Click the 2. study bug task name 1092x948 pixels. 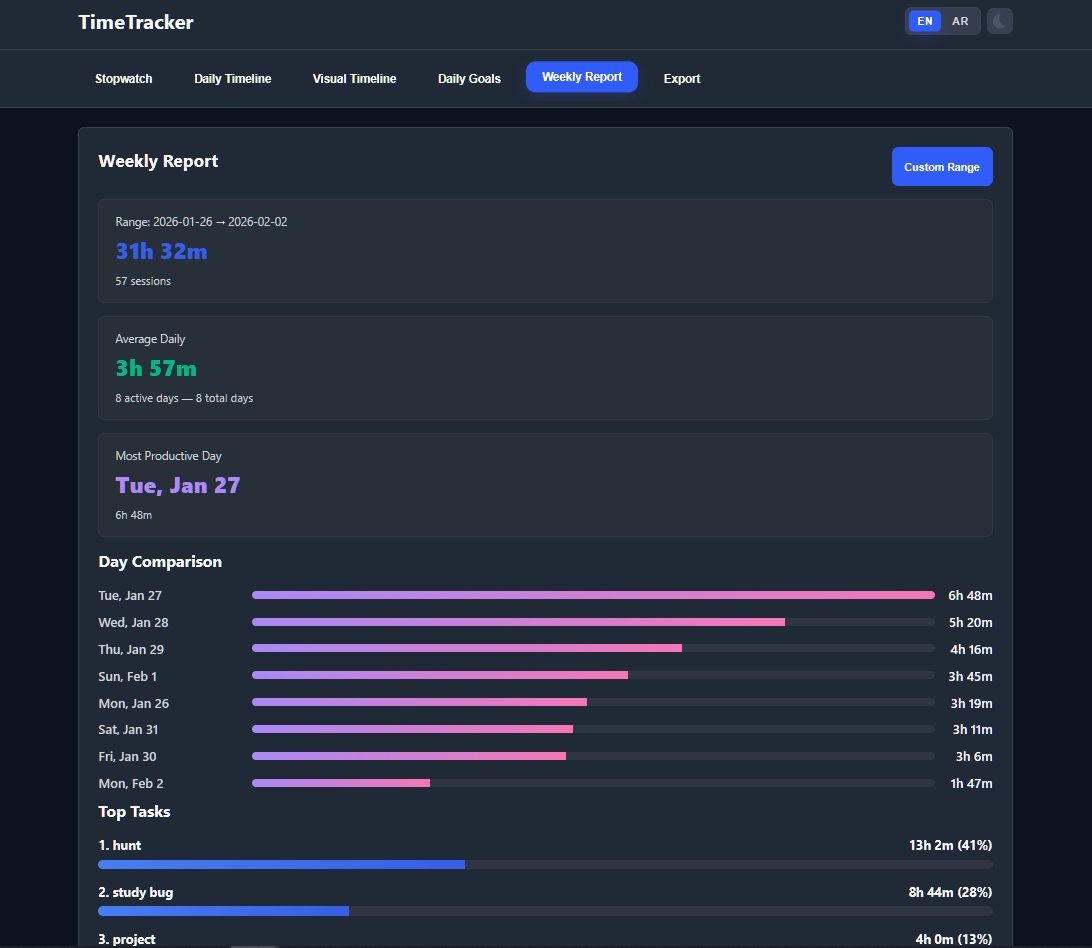click(136, 892)
